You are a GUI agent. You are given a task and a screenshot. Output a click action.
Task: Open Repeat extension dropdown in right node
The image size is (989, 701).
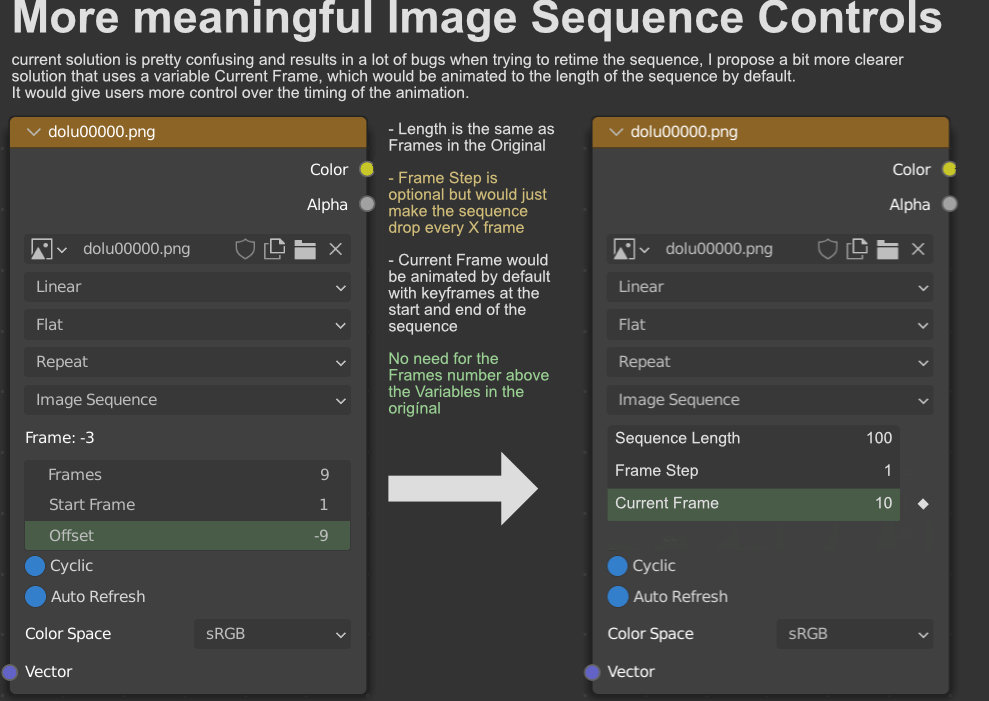point(770,362)
